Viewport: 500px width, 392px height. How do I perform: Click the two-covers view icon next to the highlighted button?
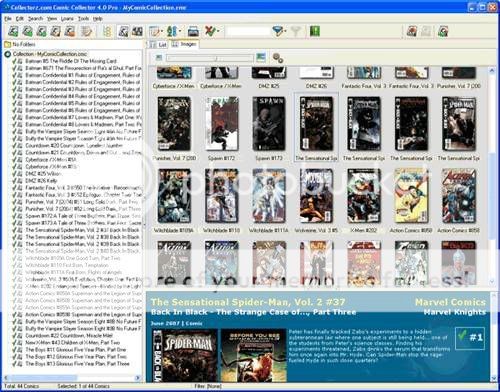pos(137,31)
